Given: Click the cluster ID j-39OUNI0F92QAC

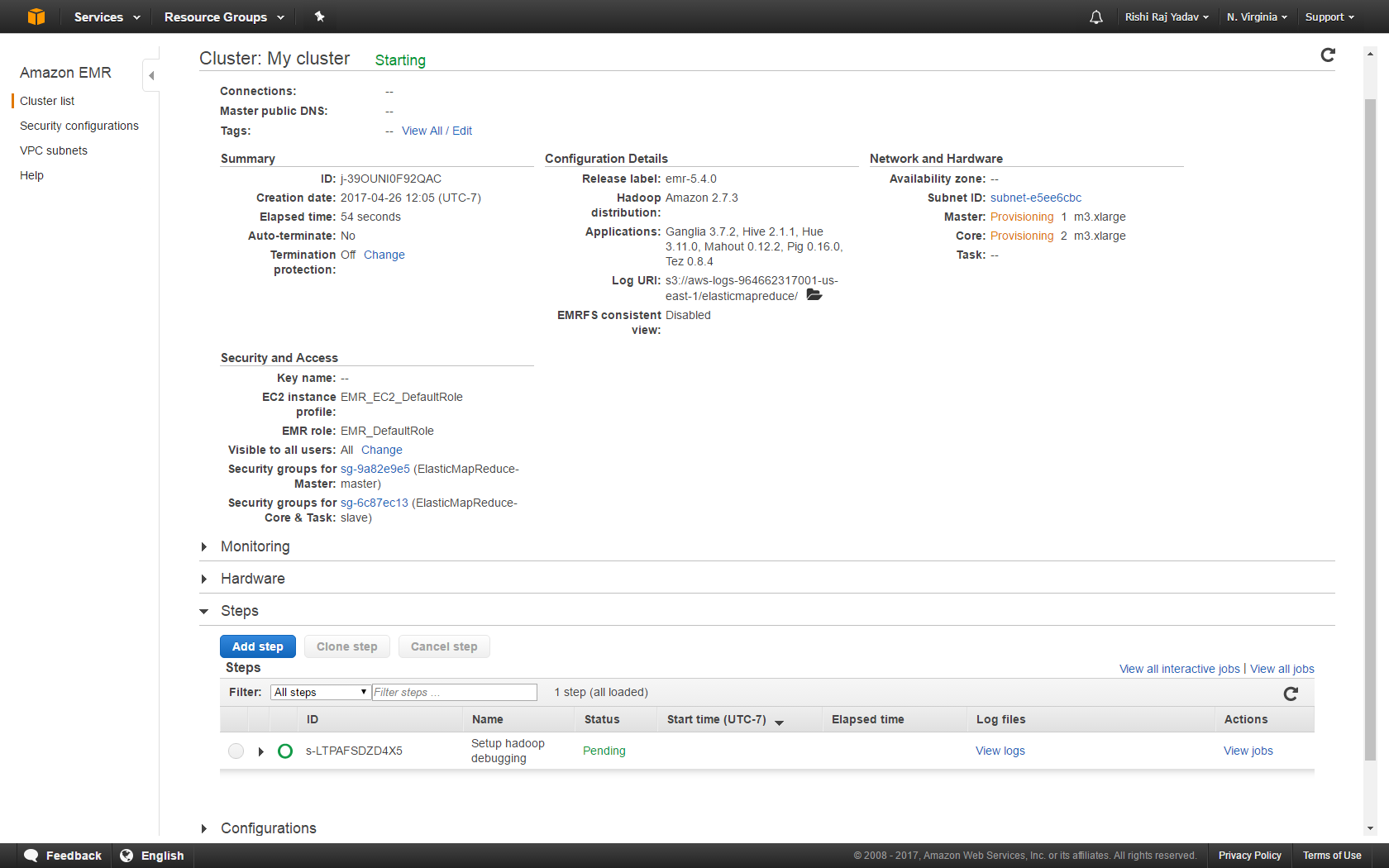Looking at the screenshot, I should pyautogui.click(x=391, y=179).
